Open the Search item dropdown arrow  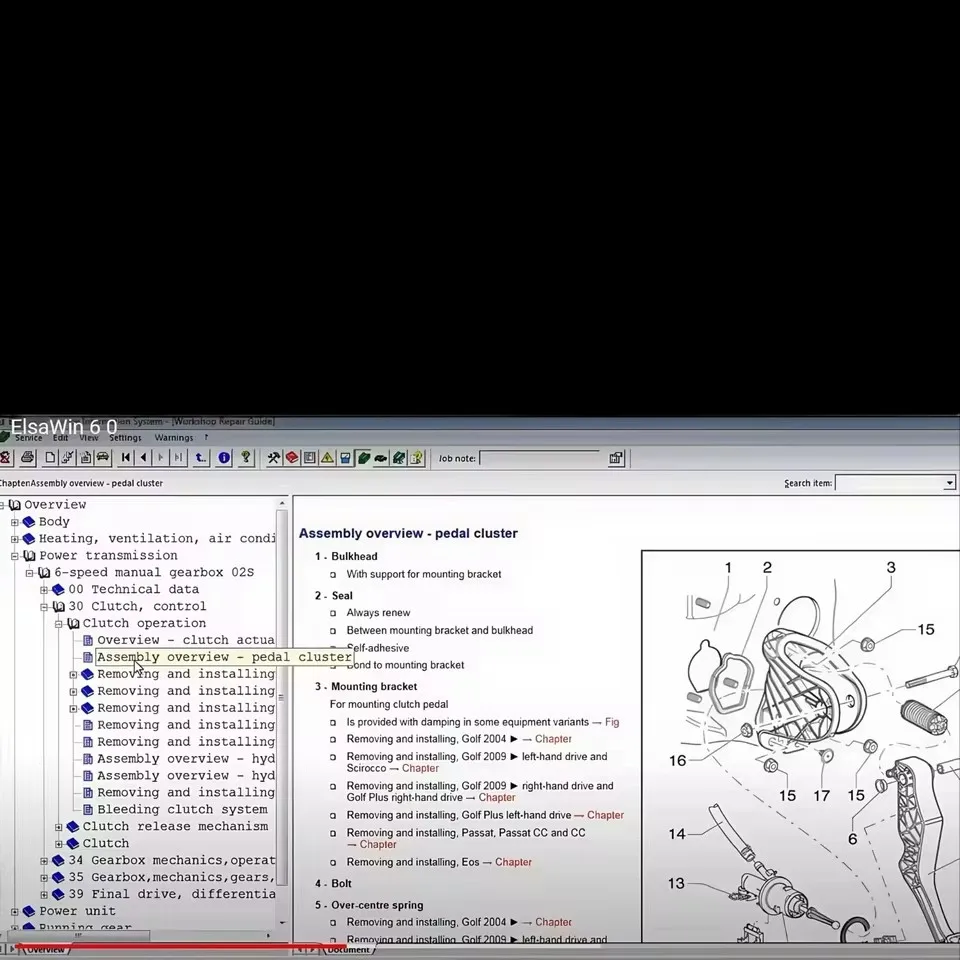pyautogui.click(x=949, y=483)
